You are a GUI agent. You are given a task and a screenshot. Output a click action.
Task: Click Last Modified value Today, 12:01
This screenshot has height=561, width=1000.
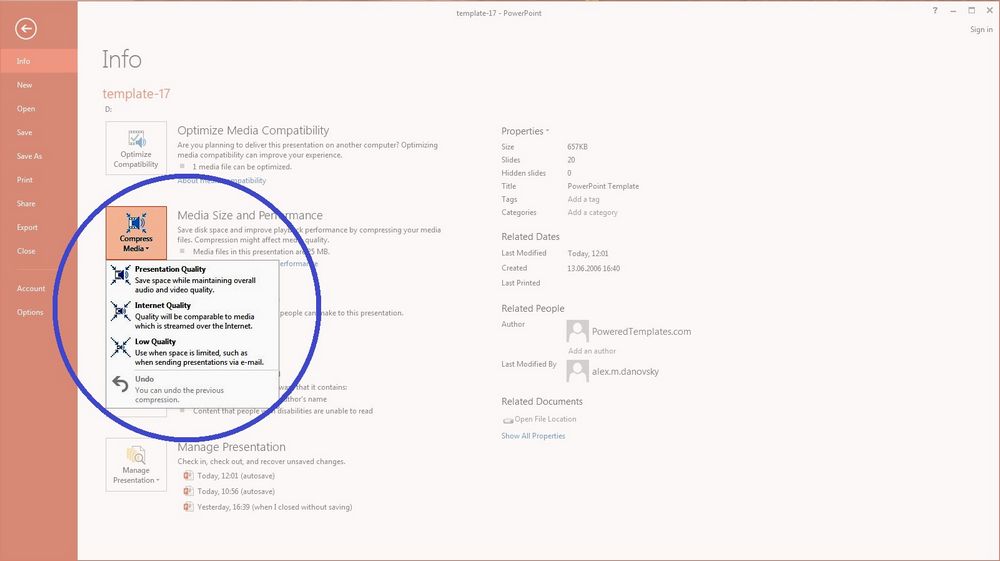pyautogui.click(x=588, y=253)
